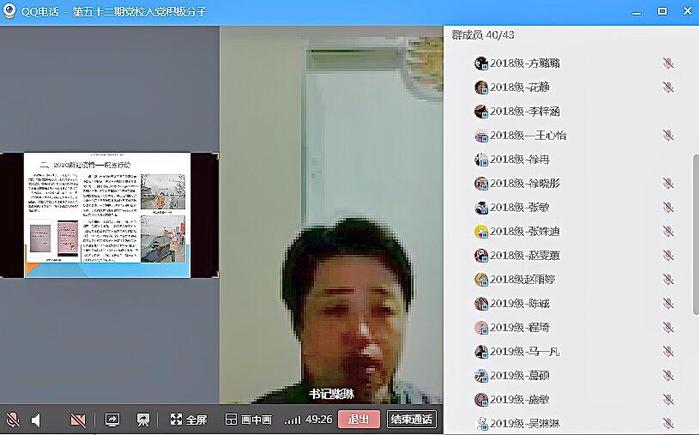Click the 群成员 40/43 header
Viewport: 699px width, 435px height.
pos(483,35)
